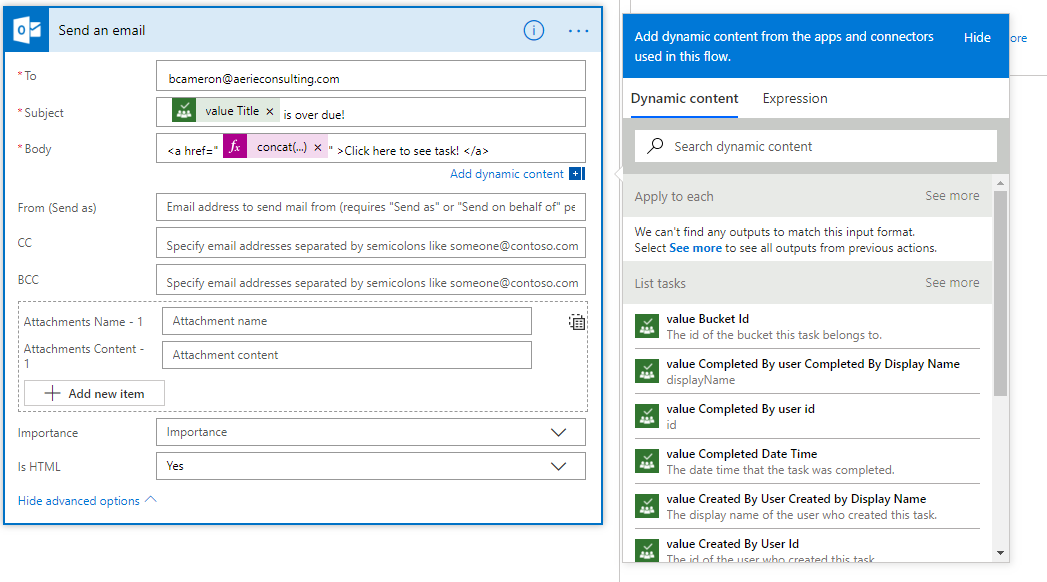Click the value Title token in Subject
The width and height of the screenshot is (1047, 582).
point(226,111)
